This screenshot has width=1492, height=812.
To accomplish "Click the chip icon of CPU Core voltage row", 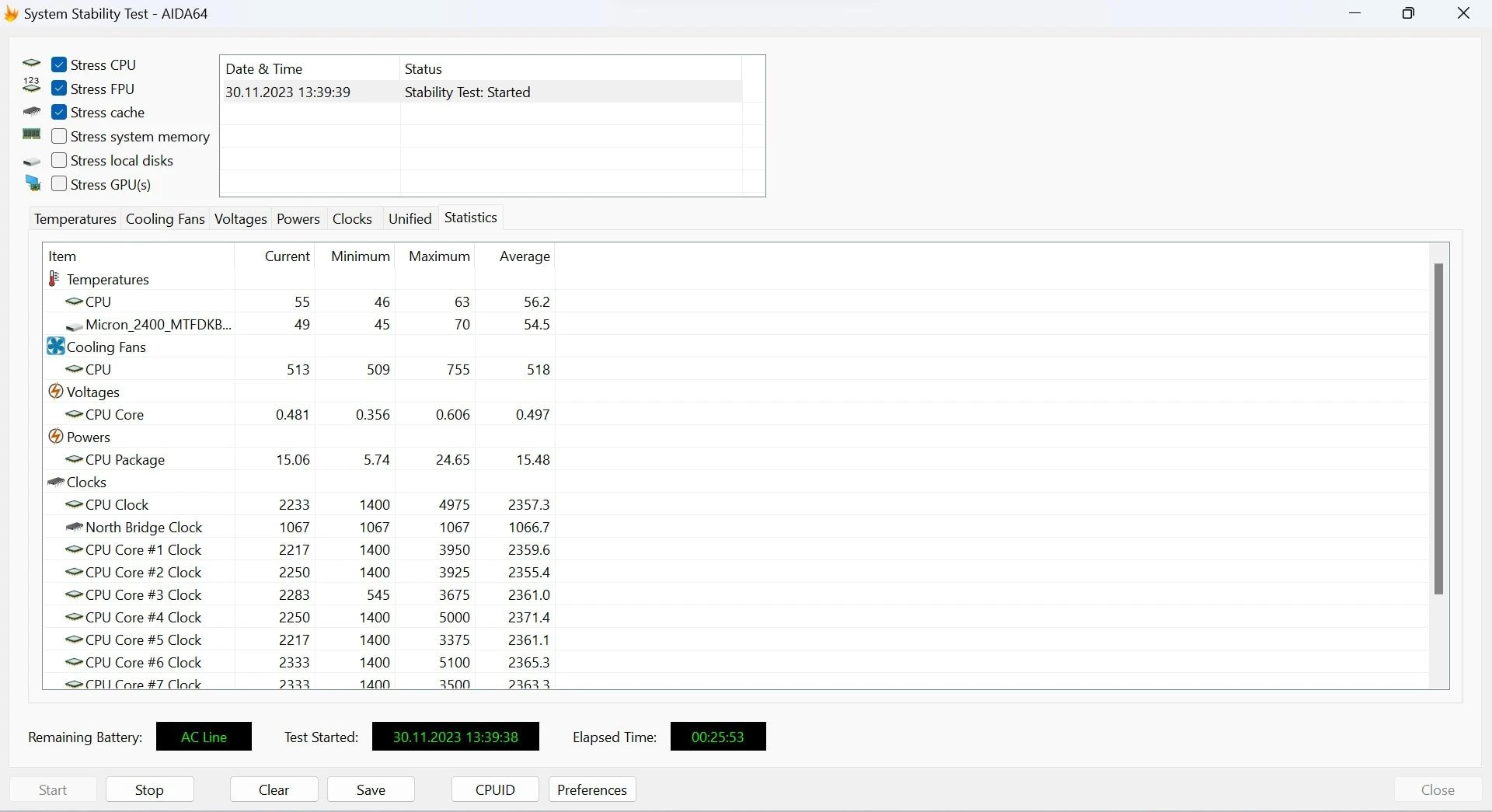I will (x=74, y=414).
